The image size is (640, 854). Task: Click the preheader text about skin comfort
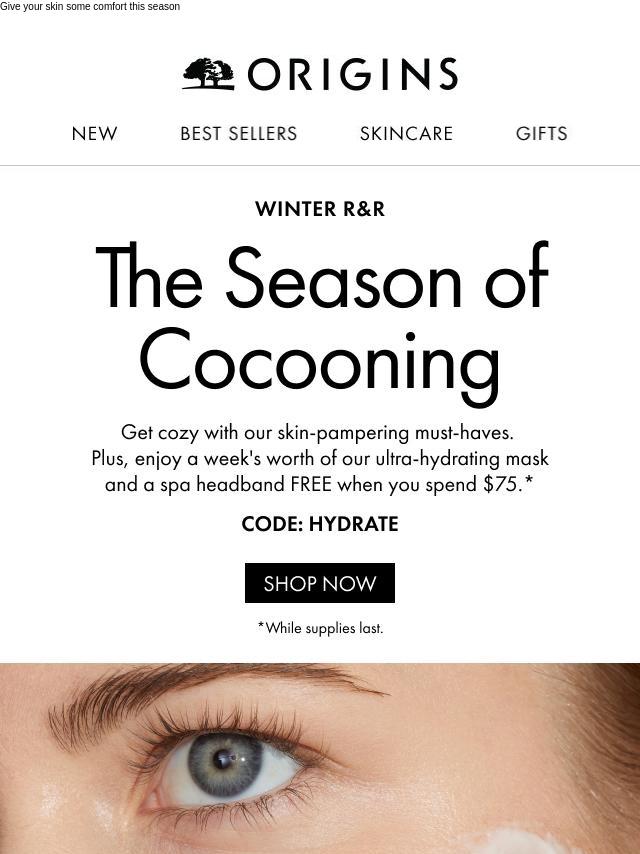click(x=90, y=7)
